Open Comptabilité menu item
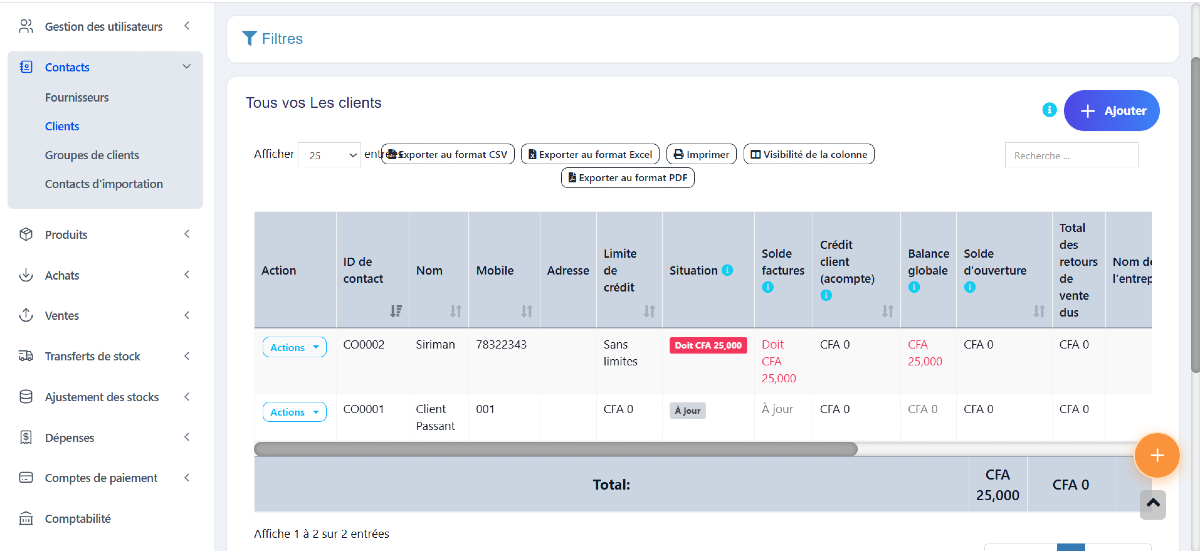The width and height of the screenshot is (1200, 551). pyautogui.click(x=78, y=518)
